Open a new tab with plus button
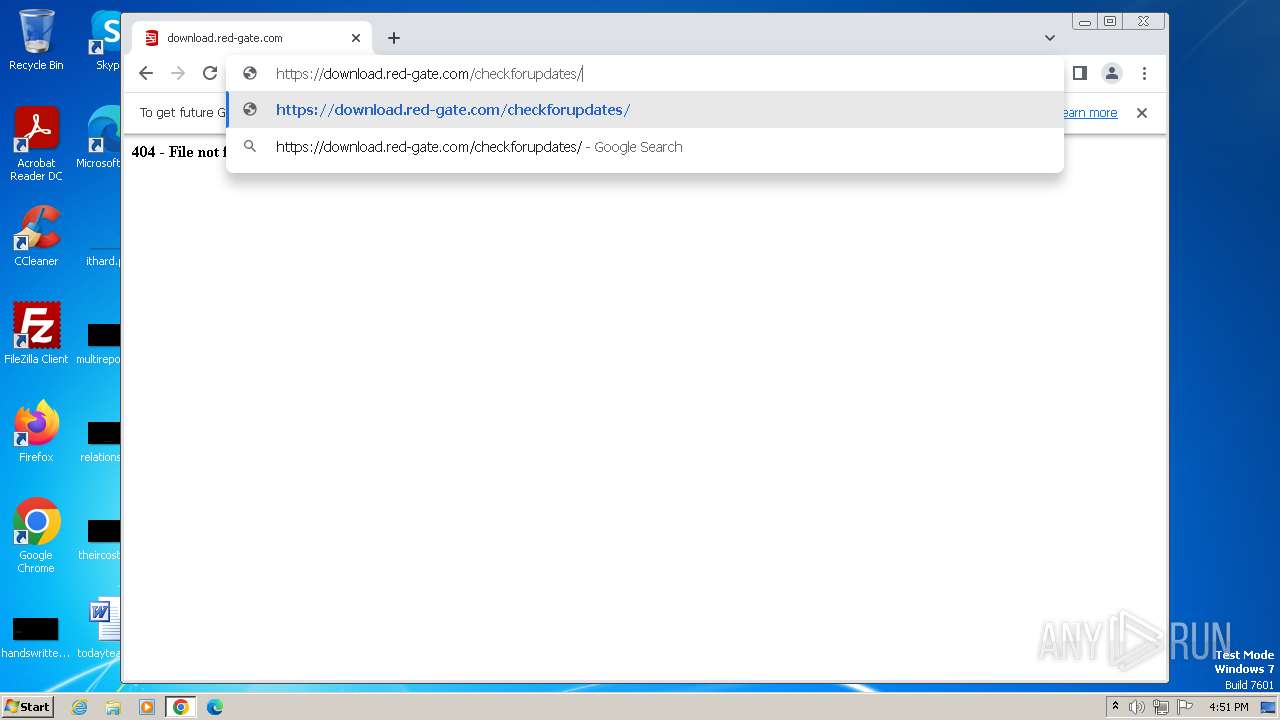The width and height of the screenshot is (1280, 720). coord(394,38)
